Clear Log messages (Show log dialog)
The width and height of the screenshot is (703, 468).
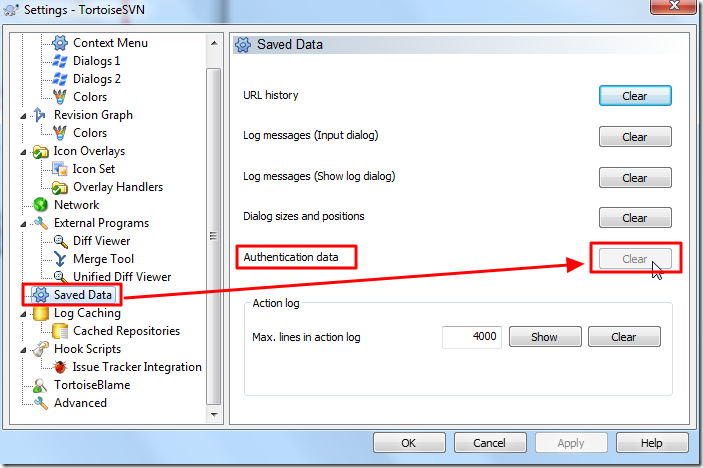[x=635, y=178]
